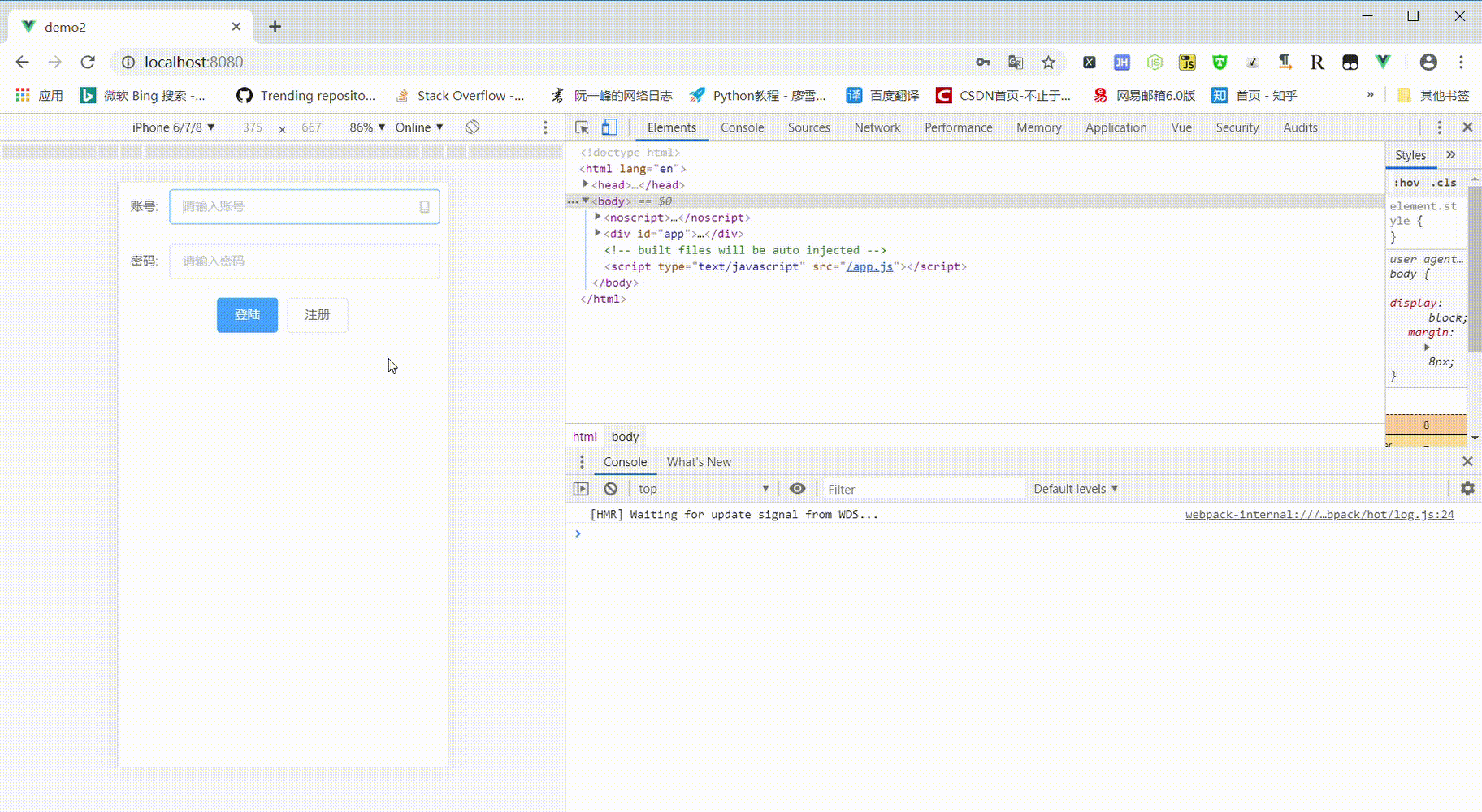Go back to previous page
1482x812 pixels.
(23, 63)
